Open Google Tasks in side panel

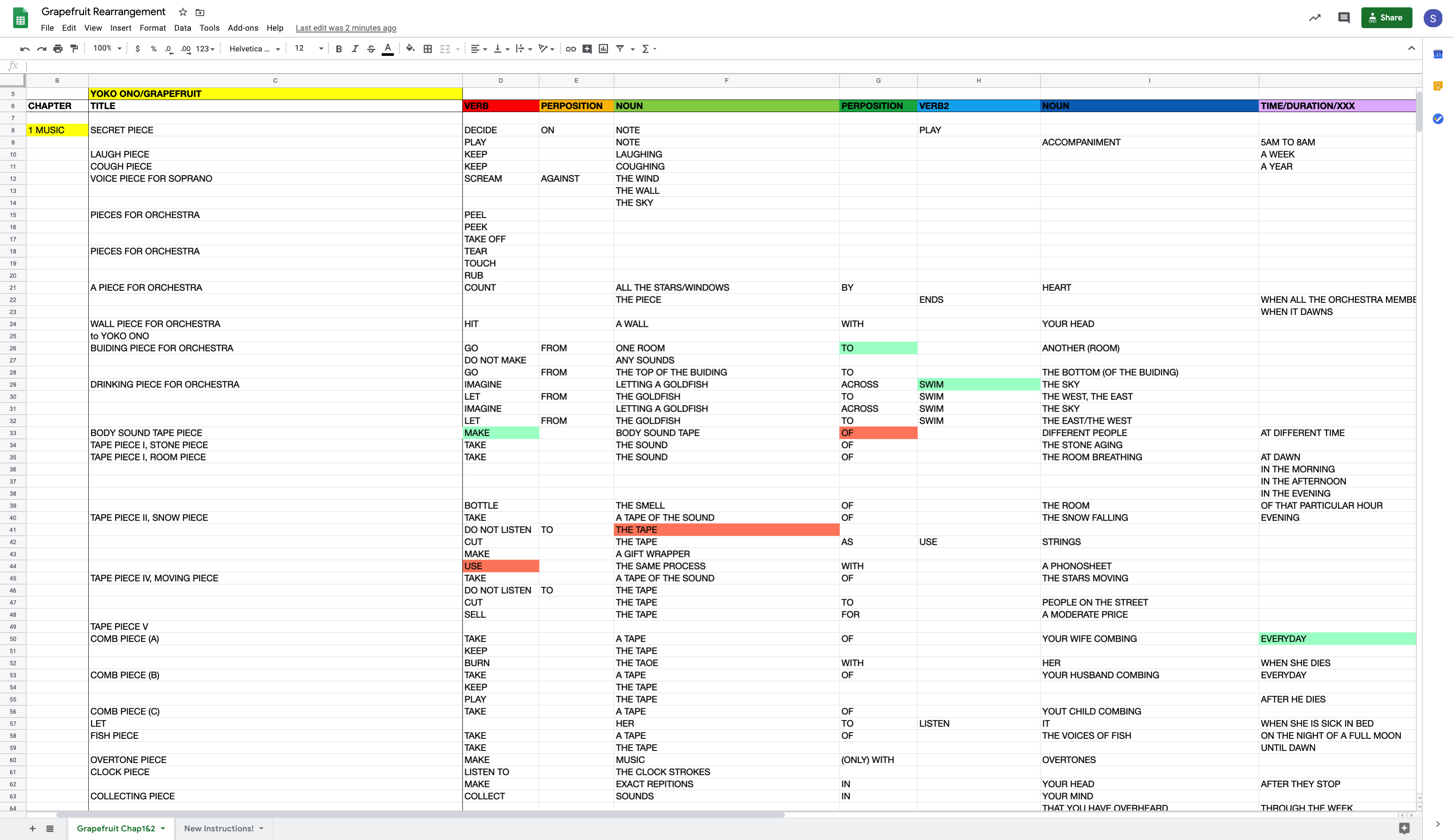pos(1438,119)
